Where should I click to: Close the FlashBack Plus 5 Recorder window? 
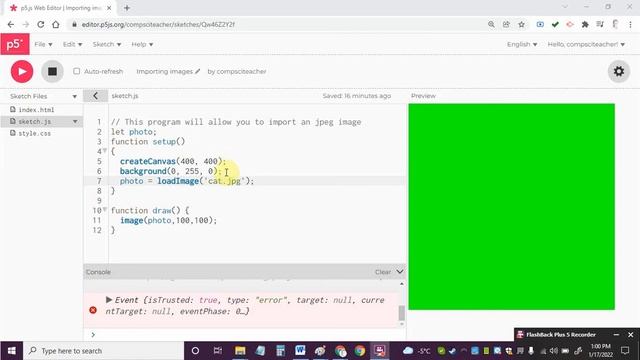630,335
